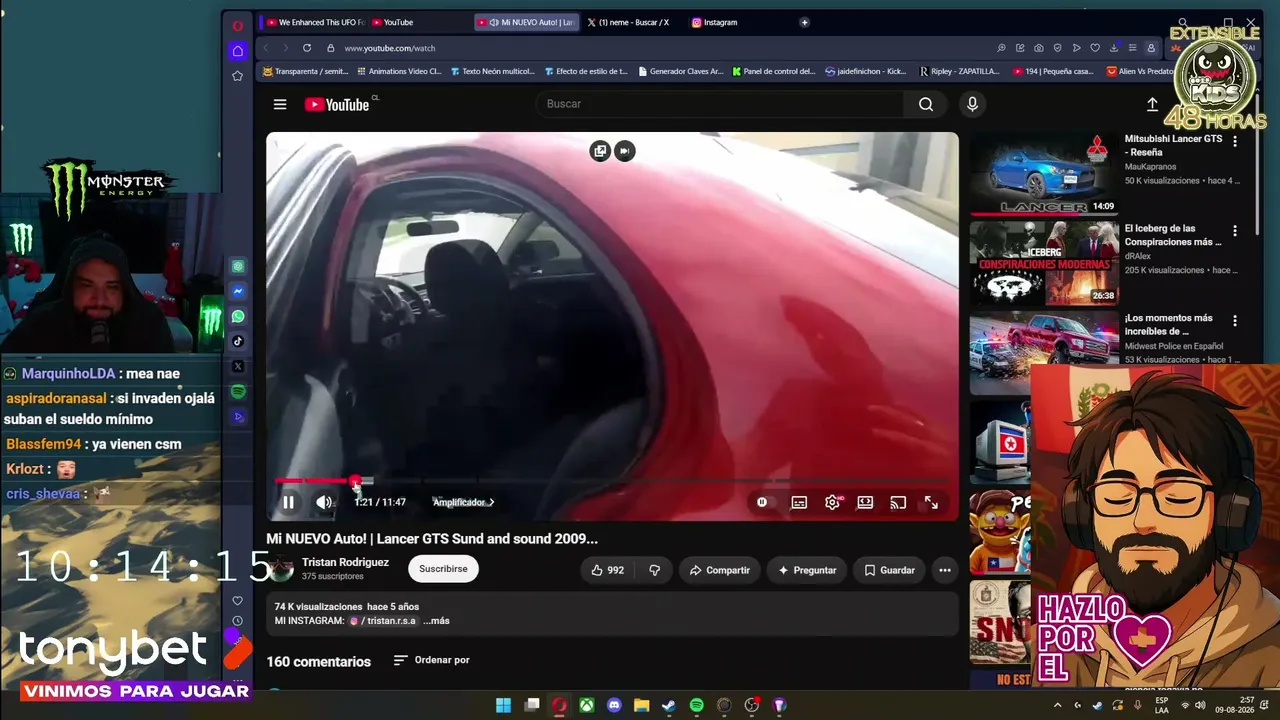Open options for El Iceberg de las Conspiraciones
Viewport: 1280px width, 720px height.
click(x=1235, y=231)
